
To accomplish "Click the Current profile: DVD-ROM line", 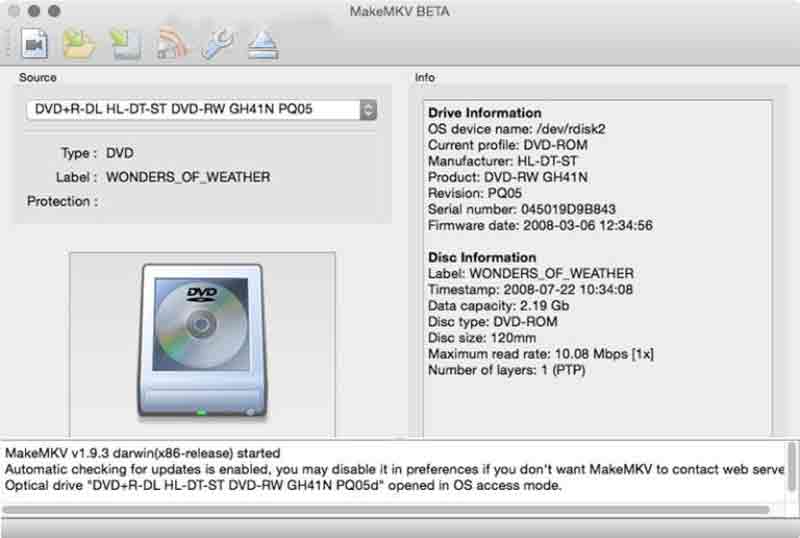I will tap(508, 145).
